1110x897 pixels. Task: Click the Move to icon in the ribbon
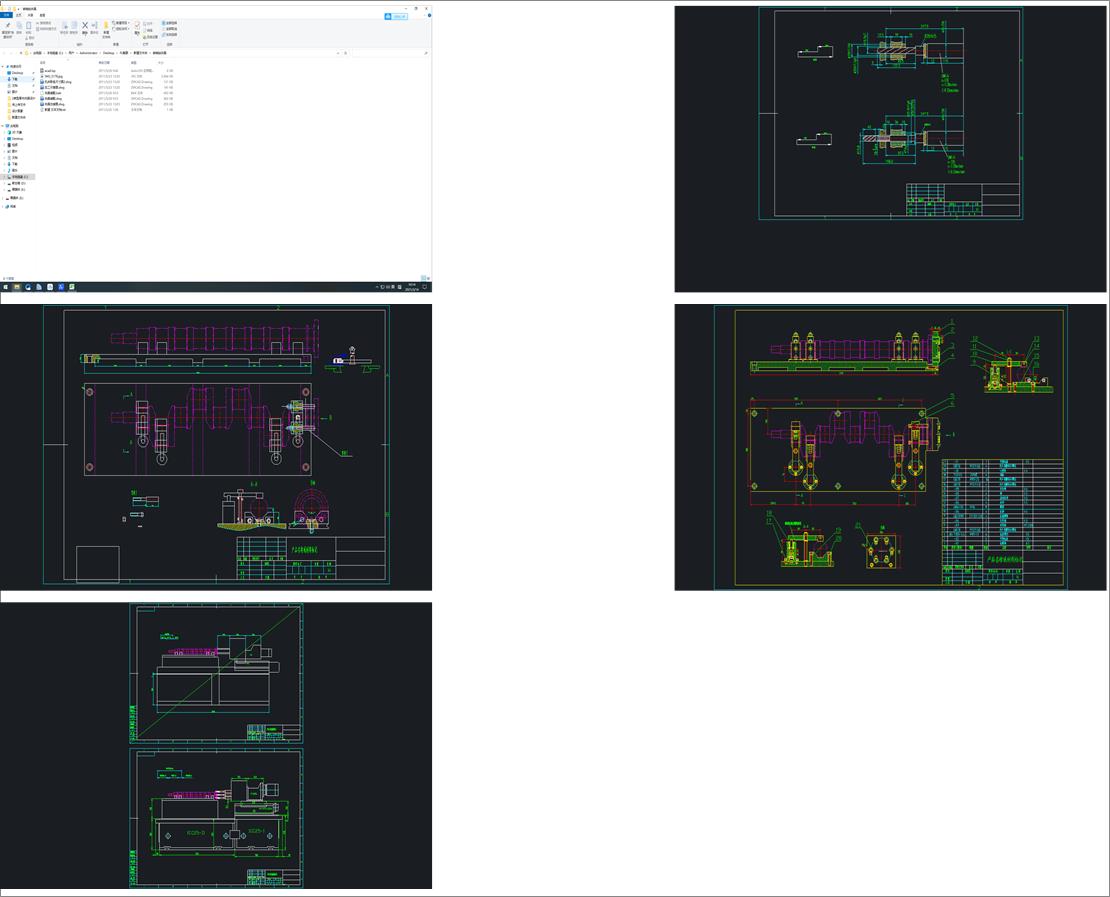(x=64, y=28)
